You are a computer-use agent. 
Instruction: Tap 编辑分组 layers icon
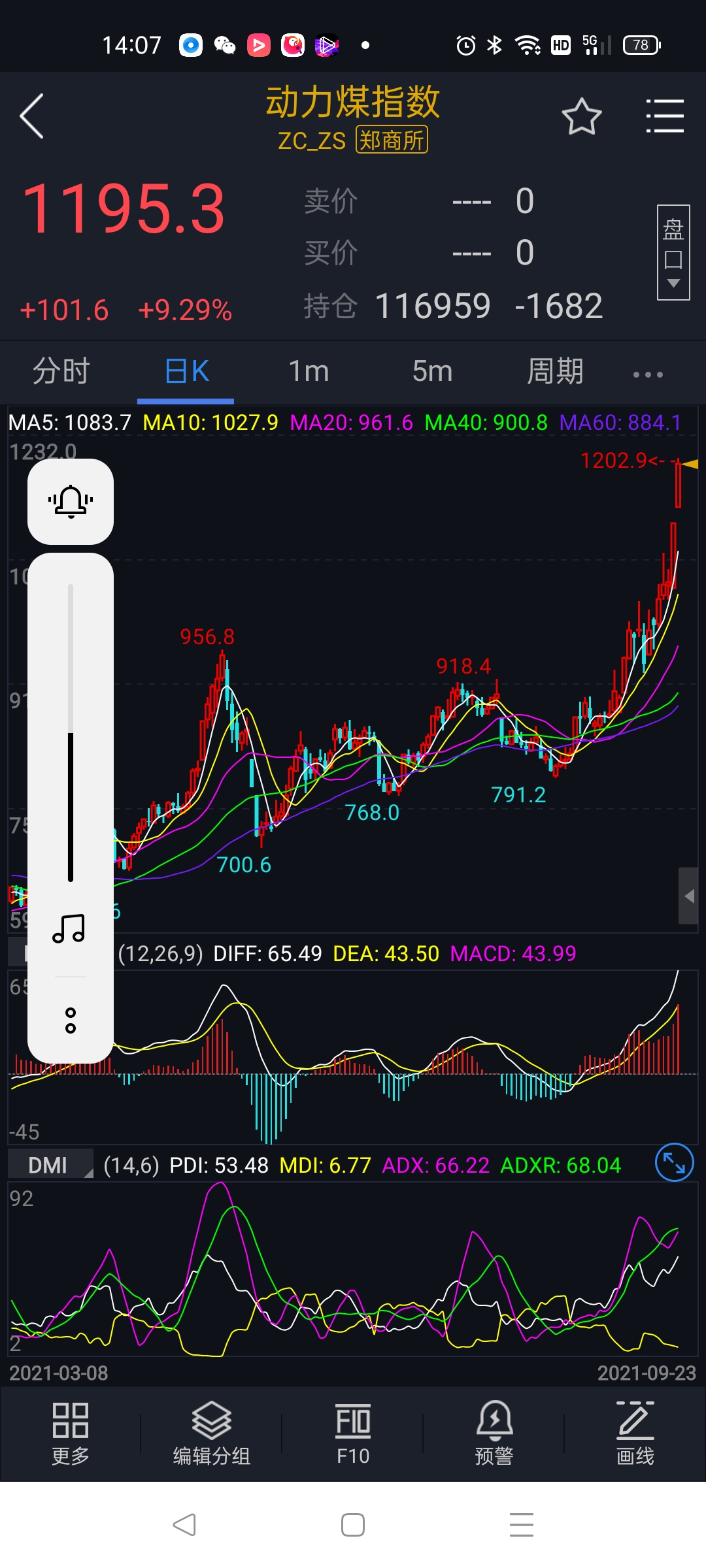tap(212, 1433)
